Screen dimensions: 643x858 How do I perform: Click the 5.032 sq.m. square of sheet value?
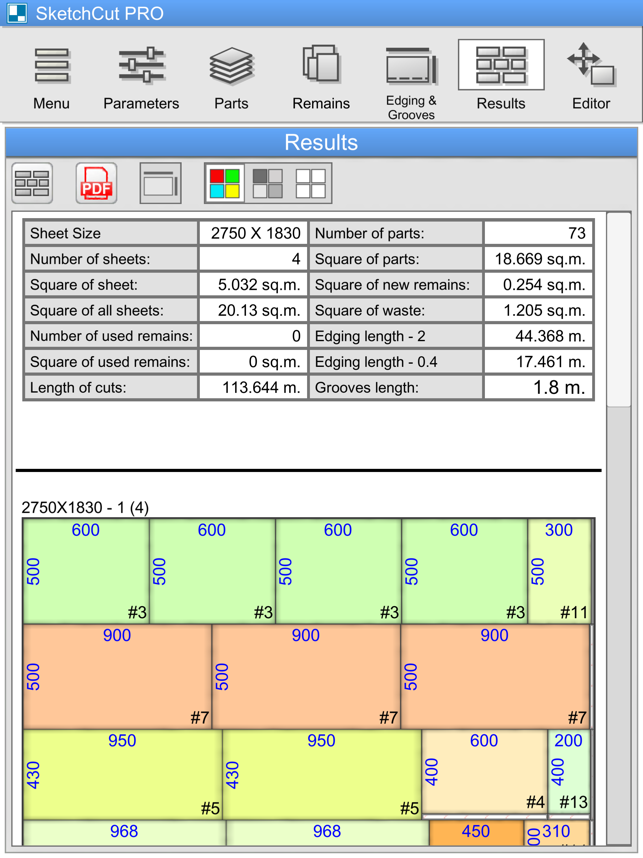[x=253, y=285]
